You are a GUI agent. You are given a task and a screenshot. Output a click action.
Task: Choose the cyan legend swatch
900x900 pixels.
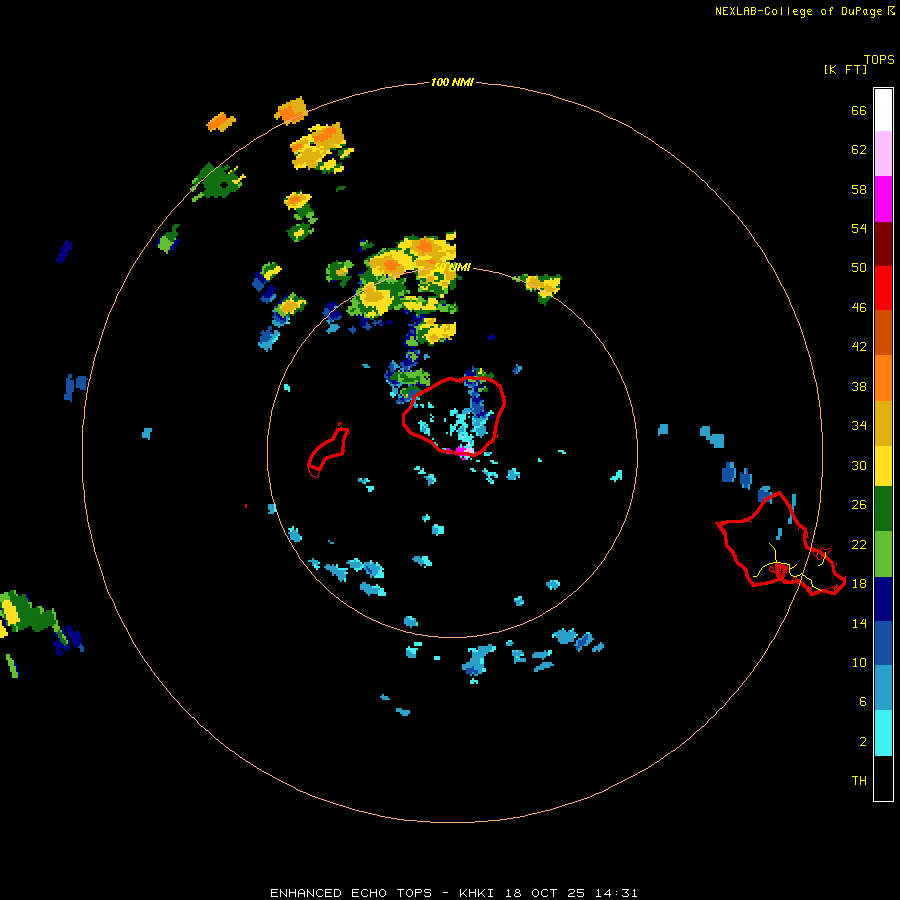pyautogui.click(x=883, y=733)
